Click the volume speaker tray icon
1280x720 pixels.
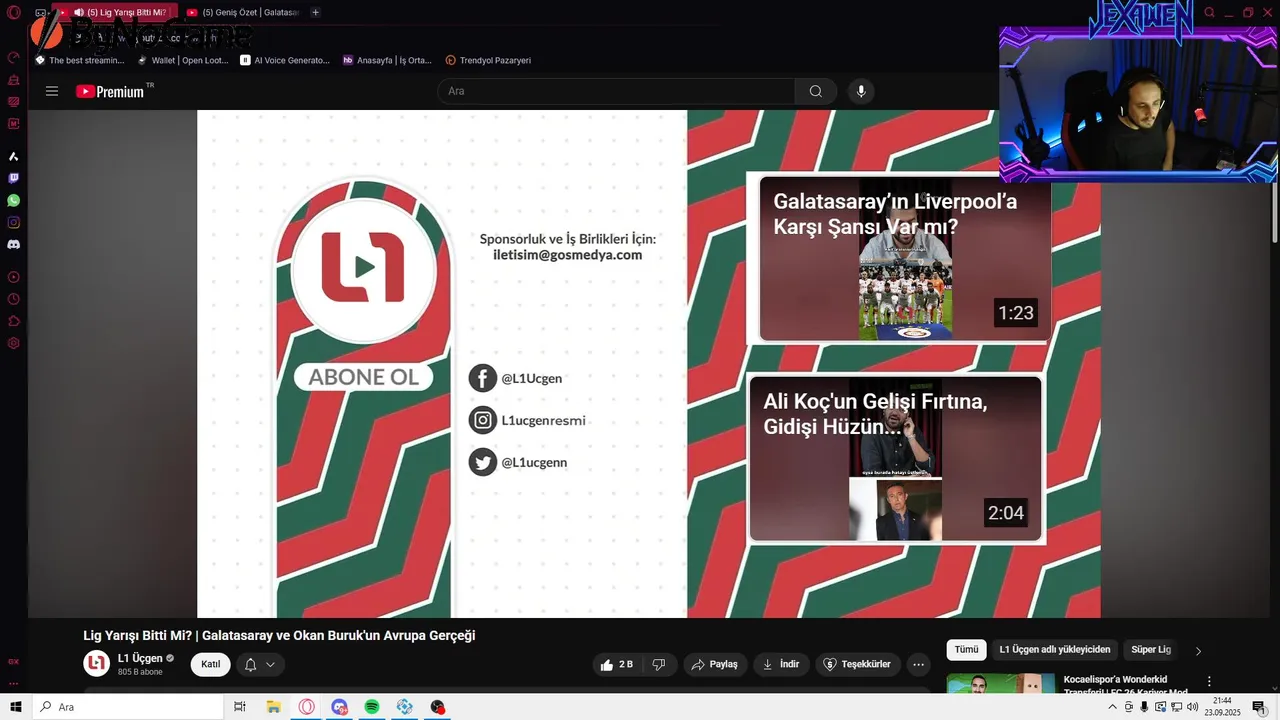(x=1193, y=707)
